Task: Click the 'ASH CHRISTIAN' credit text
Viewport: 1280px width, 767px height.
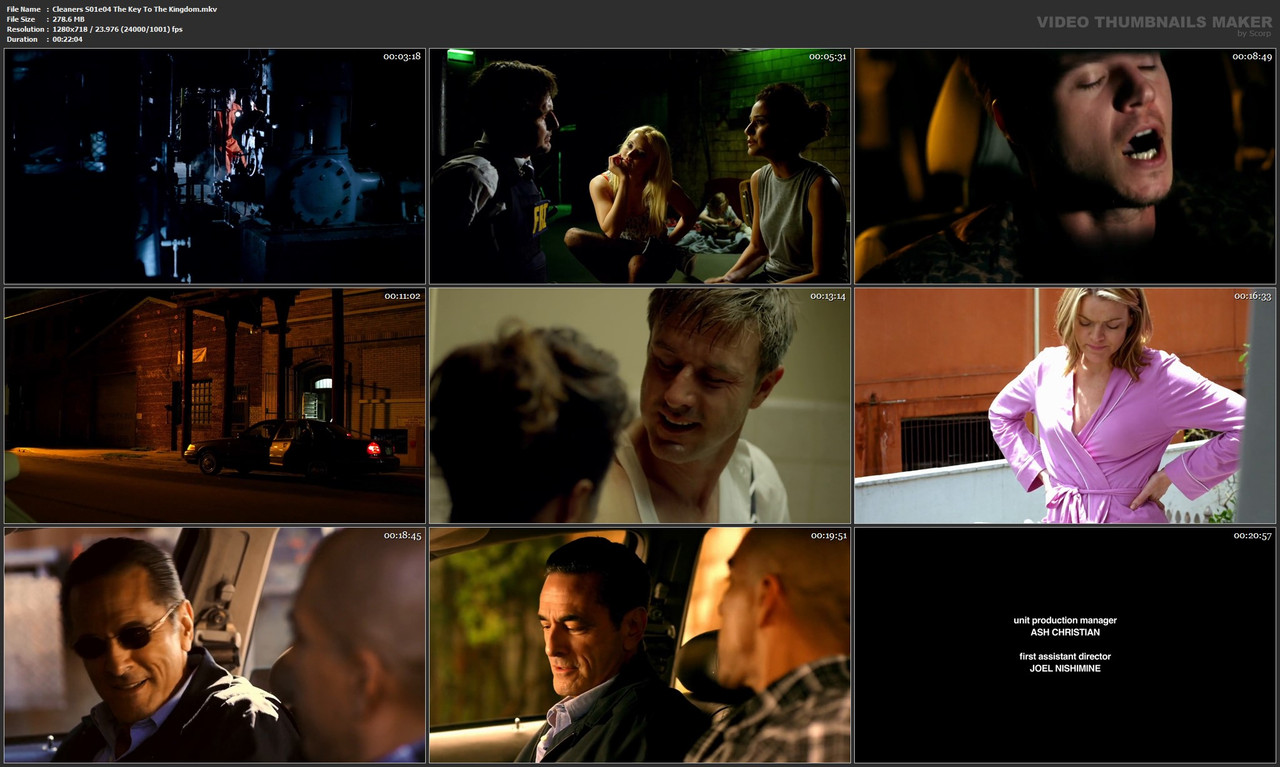Action: tap(1065, 632)
